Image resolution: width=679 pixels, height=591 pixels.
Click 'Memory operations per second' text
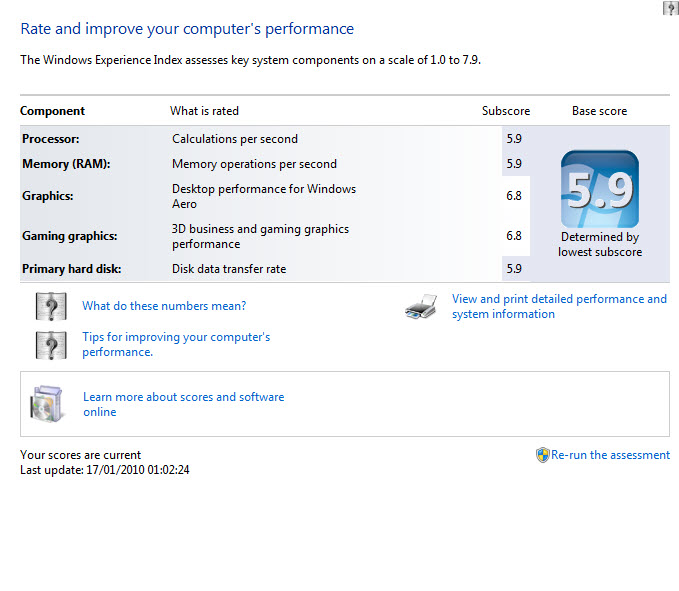click(x=254, y=164)
